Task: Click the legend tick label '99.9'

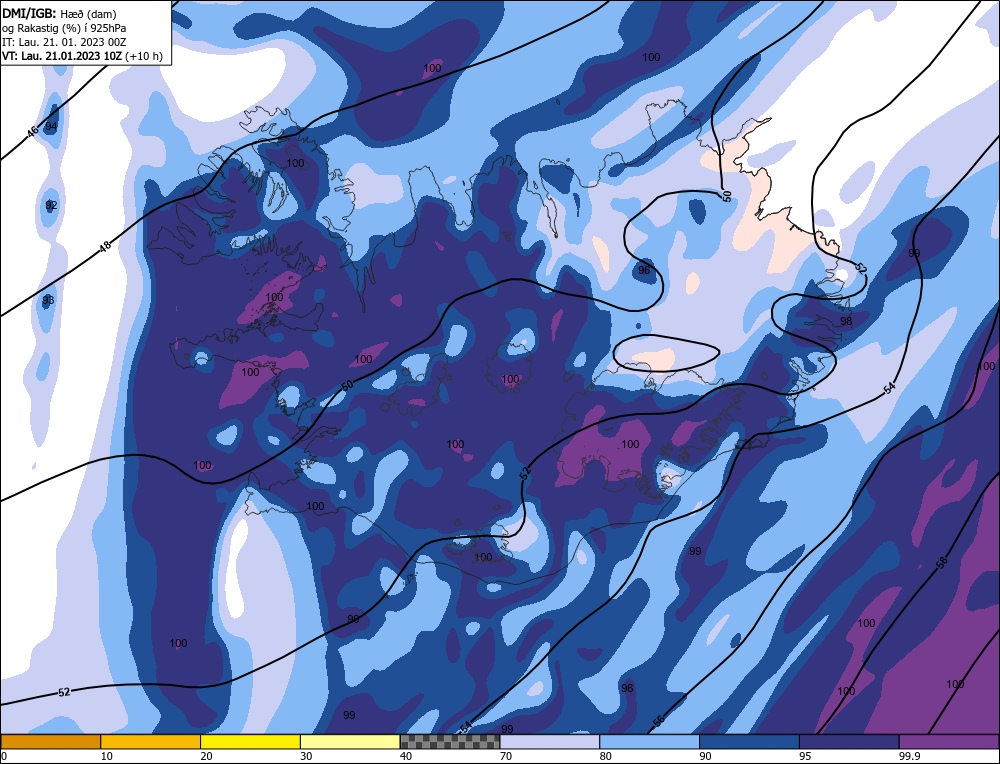Action: pyautogui.click(x=908, y=756)
